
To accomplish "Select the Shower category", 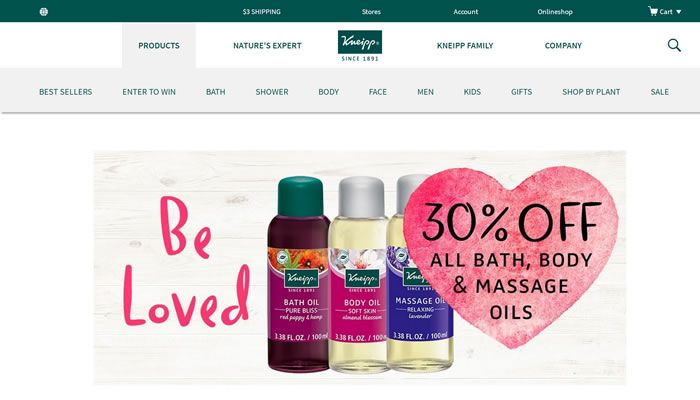I will (x=272, y=92).
